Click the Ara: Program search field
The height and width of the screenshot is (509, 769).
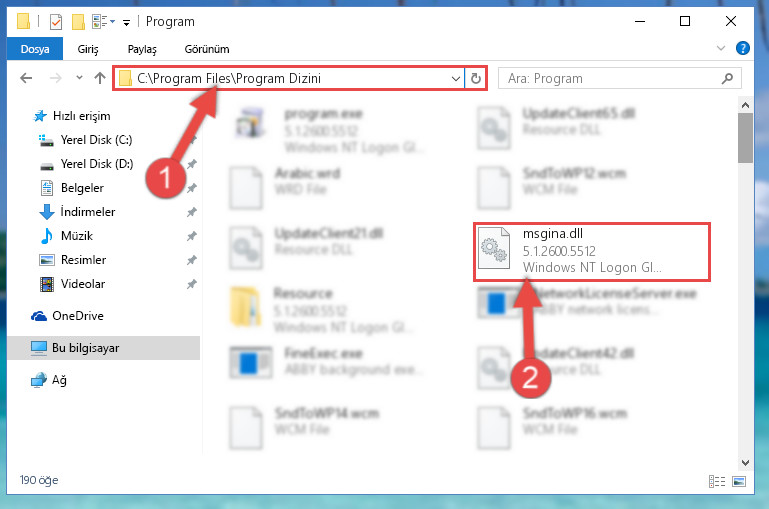(612, 78)
